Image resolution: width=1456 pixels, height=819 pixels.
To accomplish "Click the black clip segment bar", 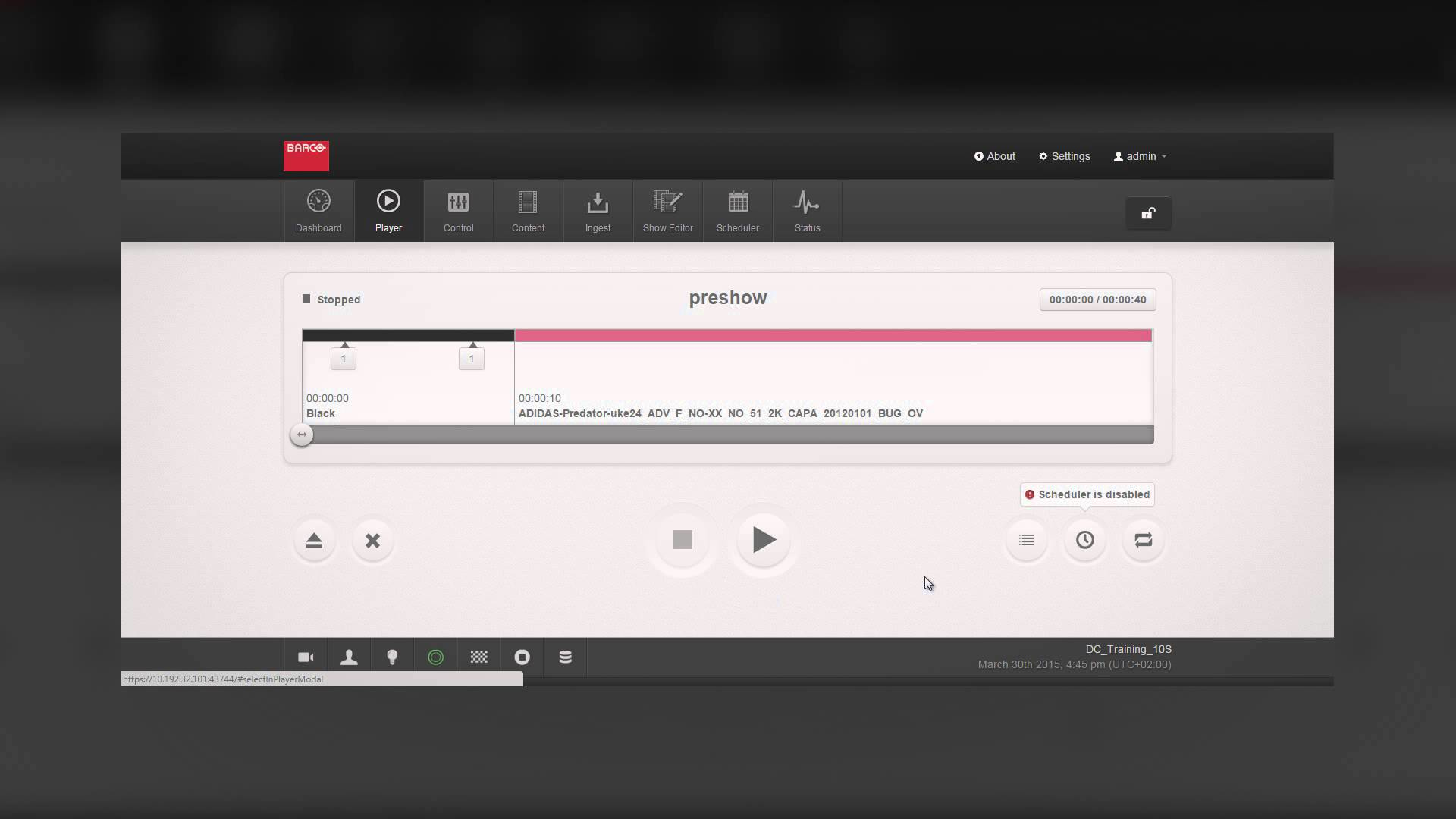I will coord(408,335).
